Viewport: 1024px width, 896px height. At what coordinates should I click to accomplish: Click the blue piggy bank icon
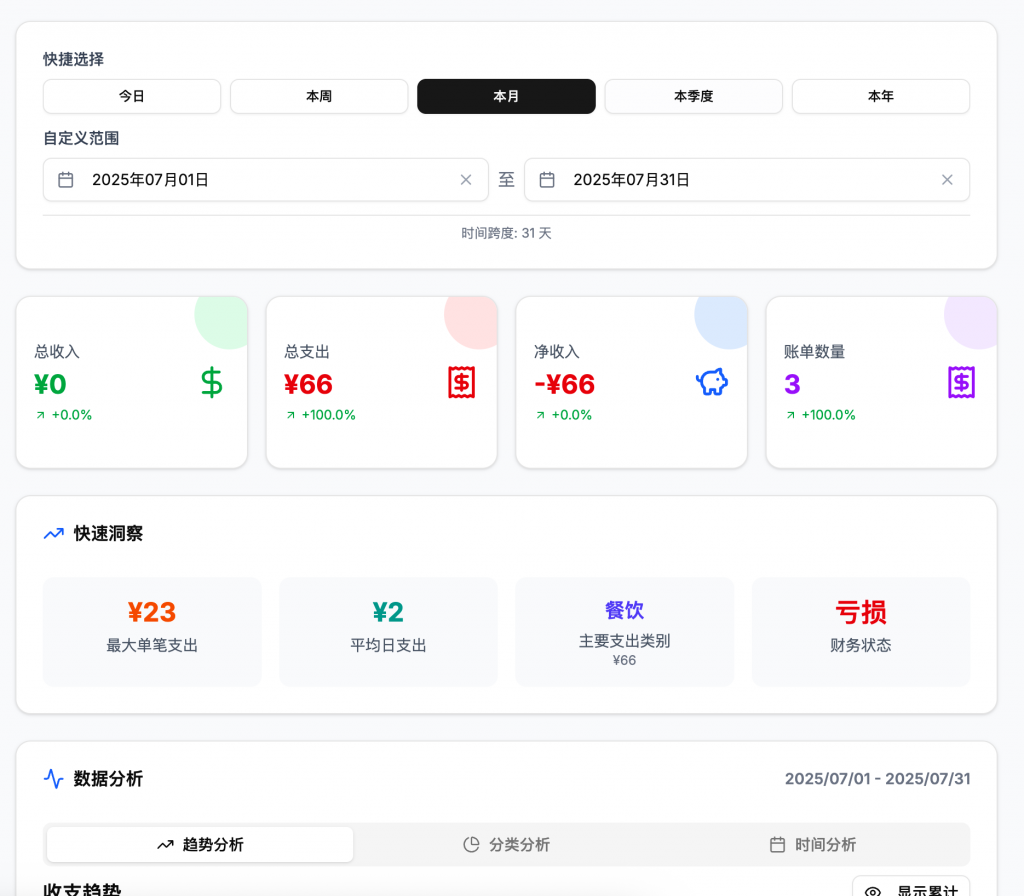[x=711, y=382]
